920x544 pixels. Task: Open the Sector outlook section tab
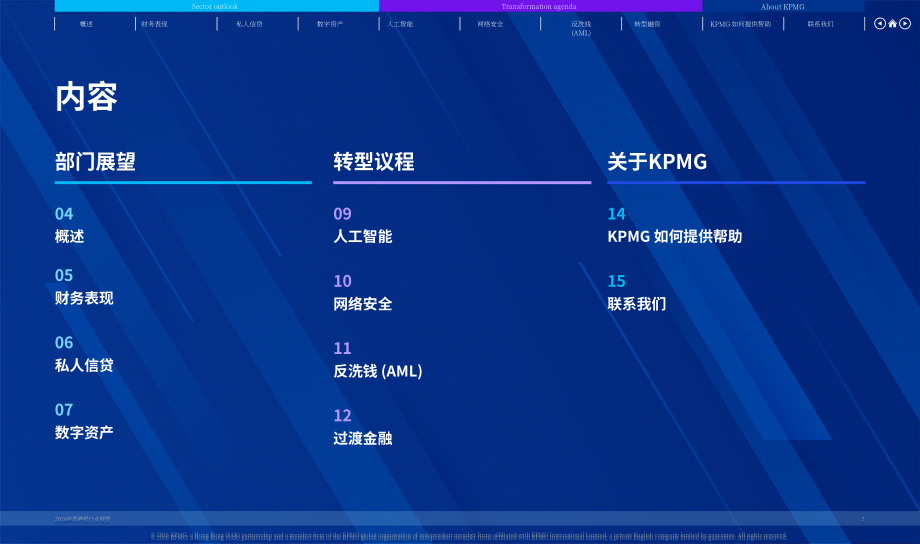(x=217, y=6)
